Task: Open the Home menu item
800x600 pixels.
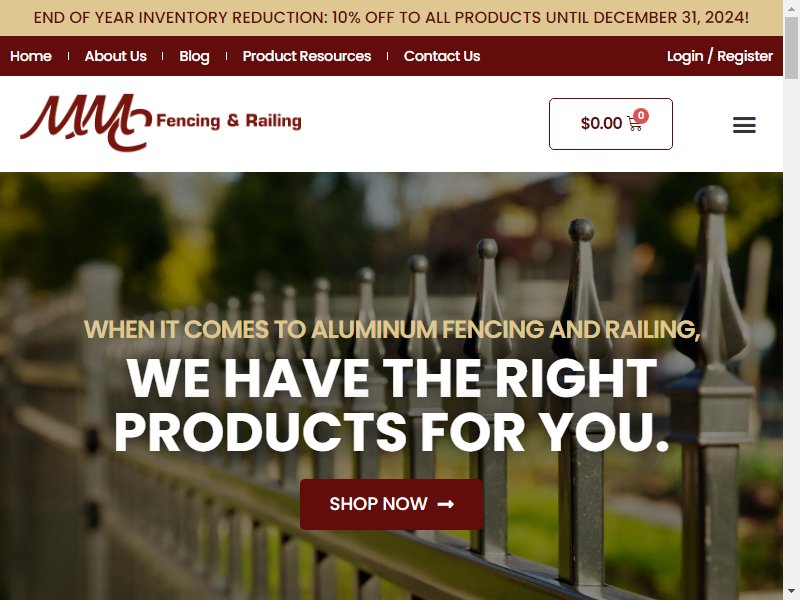Action: (31, 56)
